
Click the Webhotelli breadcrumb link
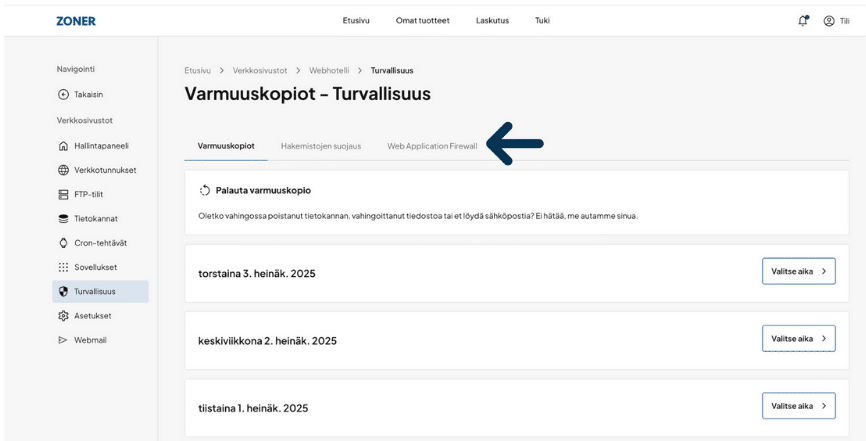pos(328,70)
